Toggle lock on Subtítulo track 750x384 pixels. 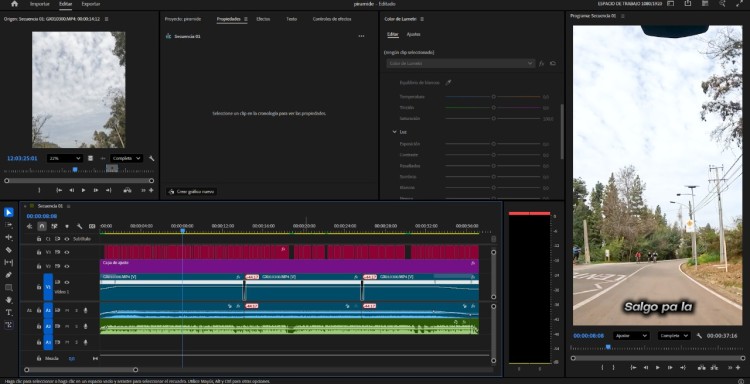pos(39,239)
